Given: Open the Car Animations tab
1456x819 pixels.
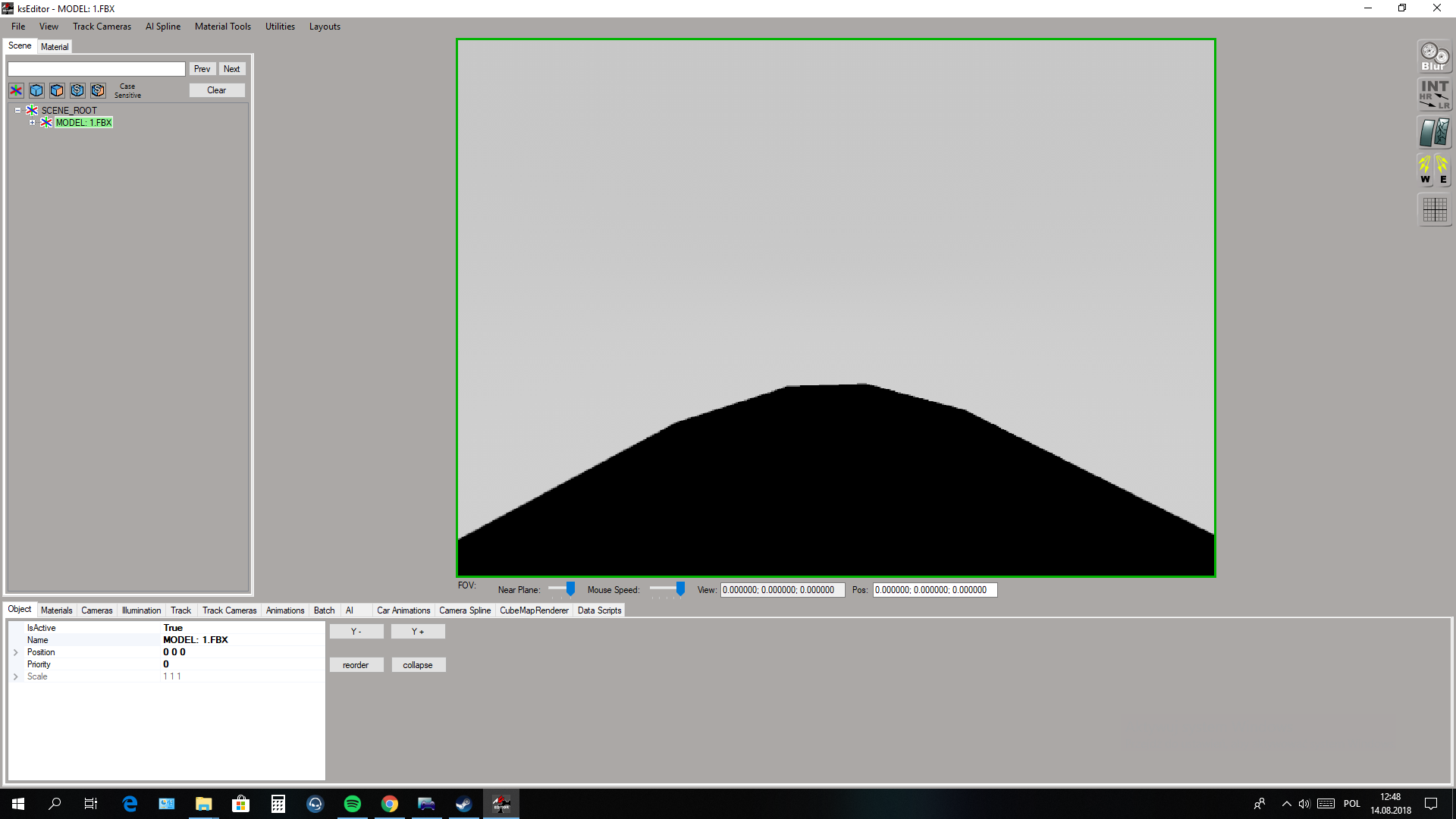Looking at the screenshot, I should (x=403, y=610).
